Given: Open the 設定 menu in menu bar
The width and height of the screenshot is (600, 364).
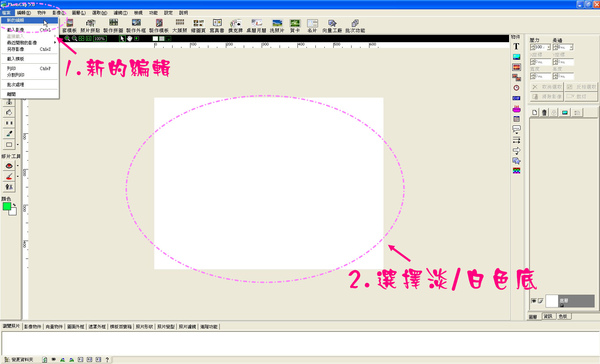Looking at the screenshot, I should (x=168, y=13).
